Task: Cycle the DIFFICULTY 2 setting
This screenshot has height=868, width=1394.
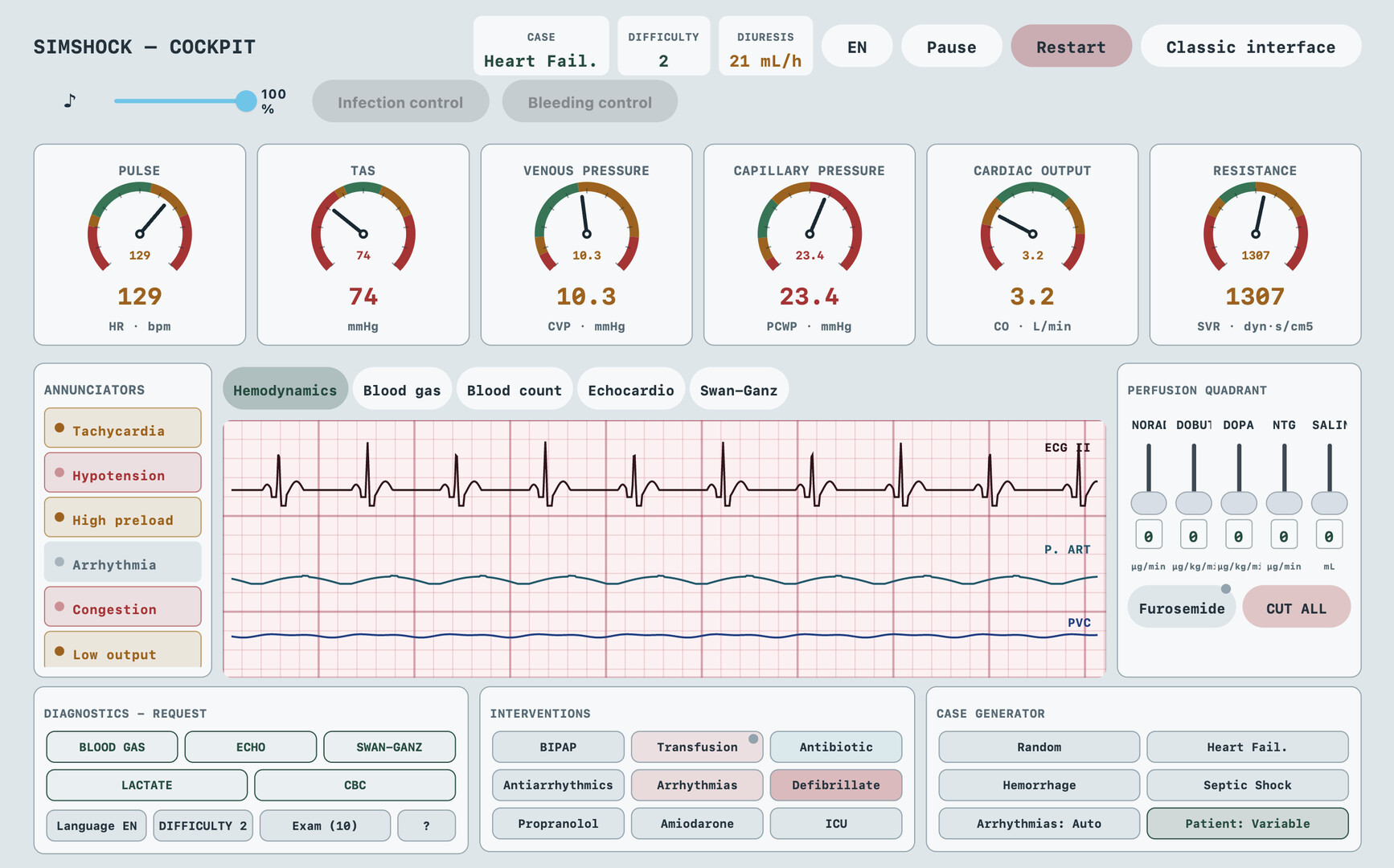Action: tap(203, 825)
